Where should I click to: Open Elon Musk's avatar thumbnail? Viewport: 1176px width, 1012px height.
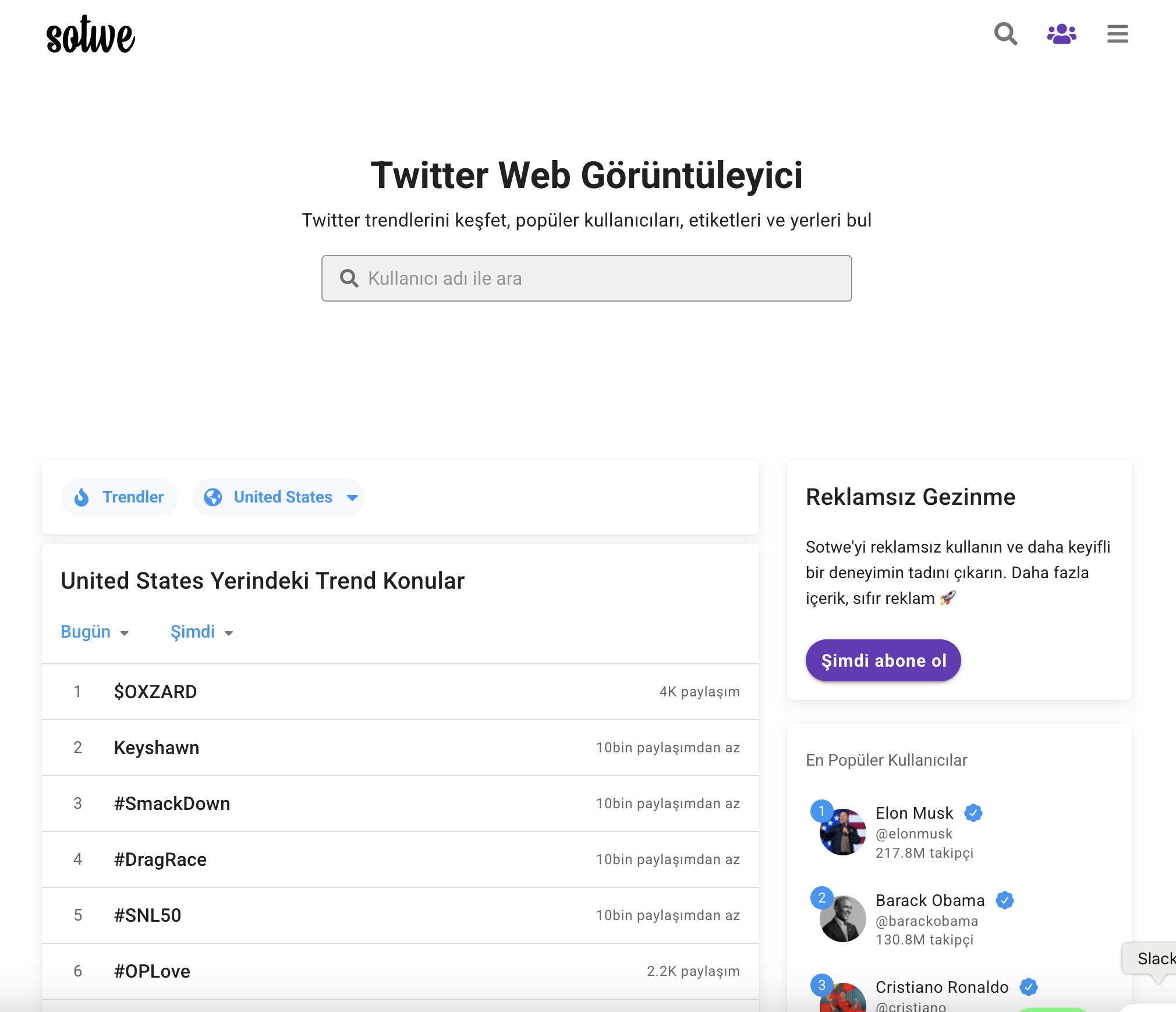pyautogui.click(x=842, y=831)
